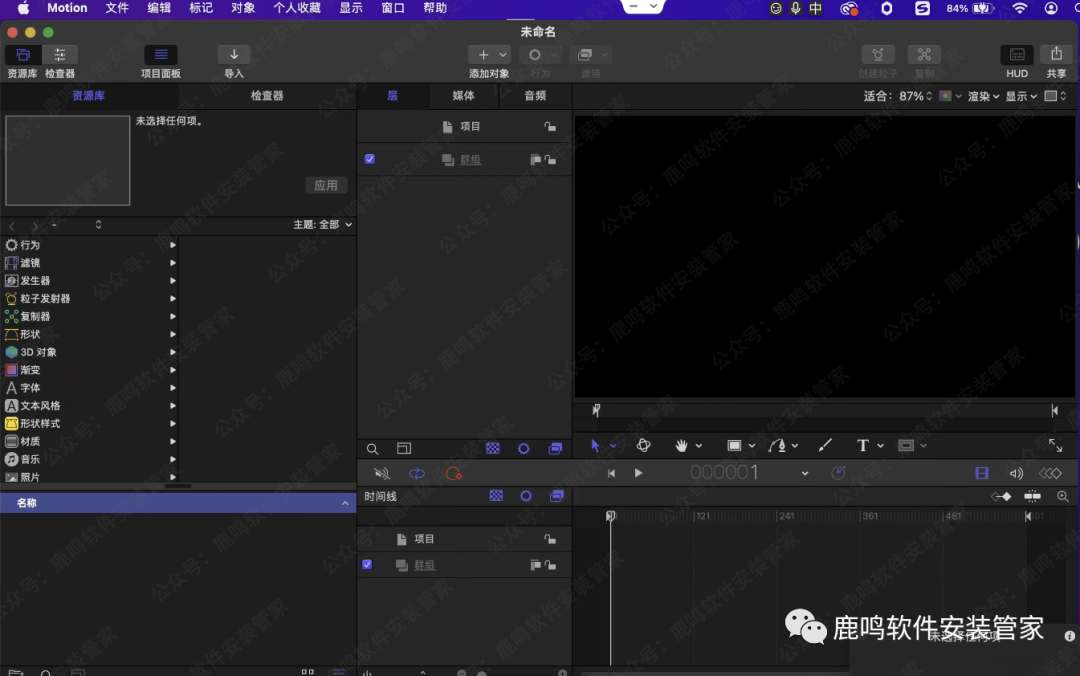The width and height of the screenshot is (1080, 676).
Task: Click the 项目面板 (Project pane) icon
Action: click(x=161, y=56)
